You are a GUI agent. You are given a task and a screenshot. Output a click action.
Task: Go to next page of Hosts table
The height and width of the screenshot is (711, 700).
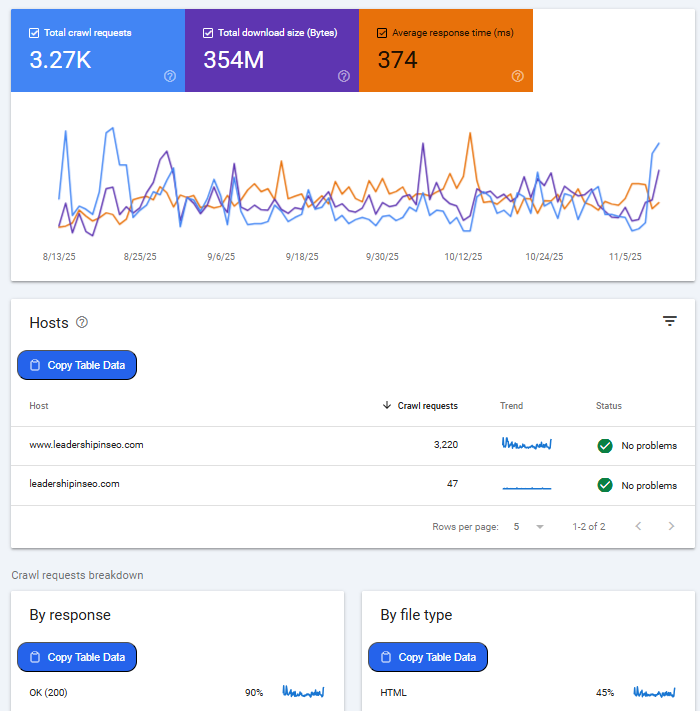click(x=671, y=526)
